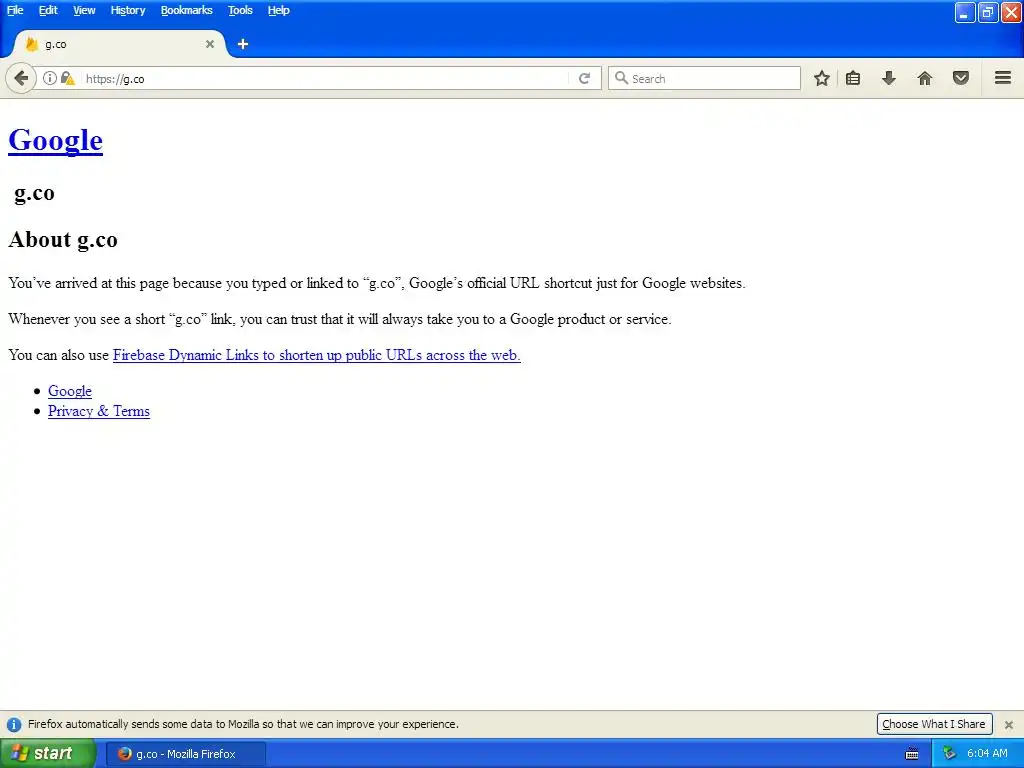Open the on-screen keyboard tray icon
Screen dimensions: 1024x768
coord(912,754)
